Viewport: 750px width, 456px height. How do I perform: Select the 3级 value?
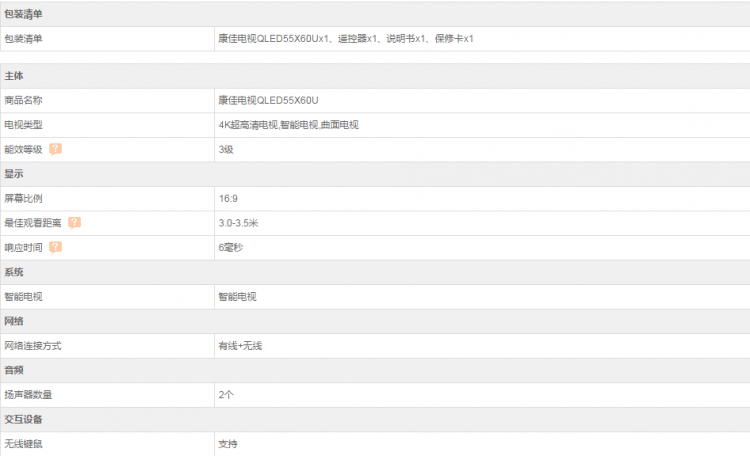pos(226,149)
